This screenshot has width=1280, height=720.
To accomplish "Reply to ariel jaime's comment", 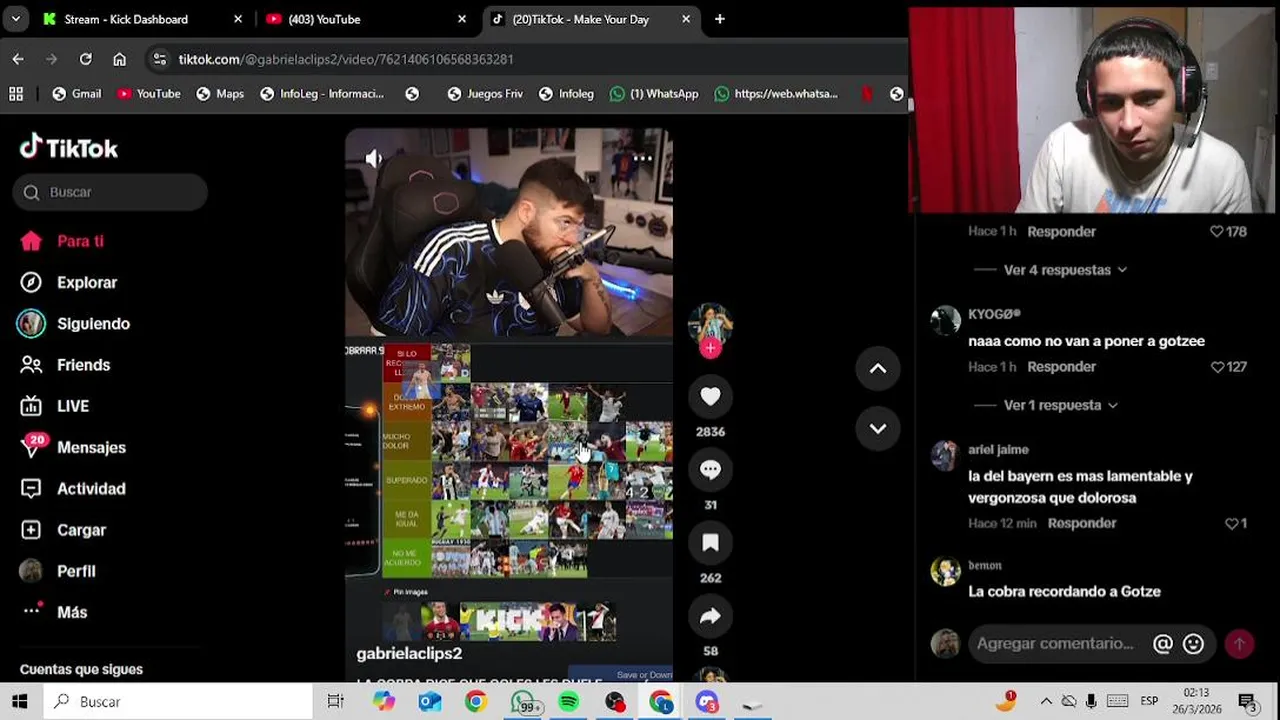I will click(x=1082, y=523).
